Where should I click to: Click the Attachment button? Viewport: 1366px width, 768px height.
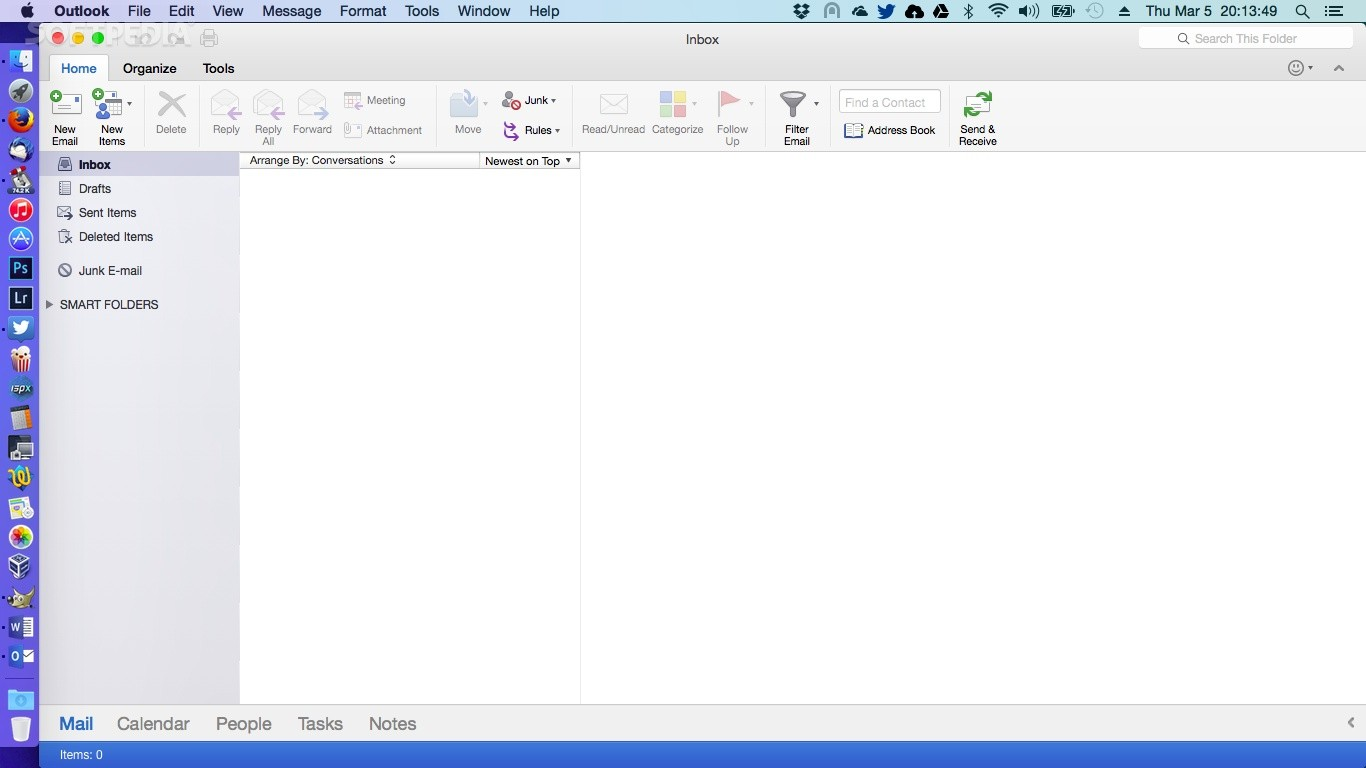(383, 130)
